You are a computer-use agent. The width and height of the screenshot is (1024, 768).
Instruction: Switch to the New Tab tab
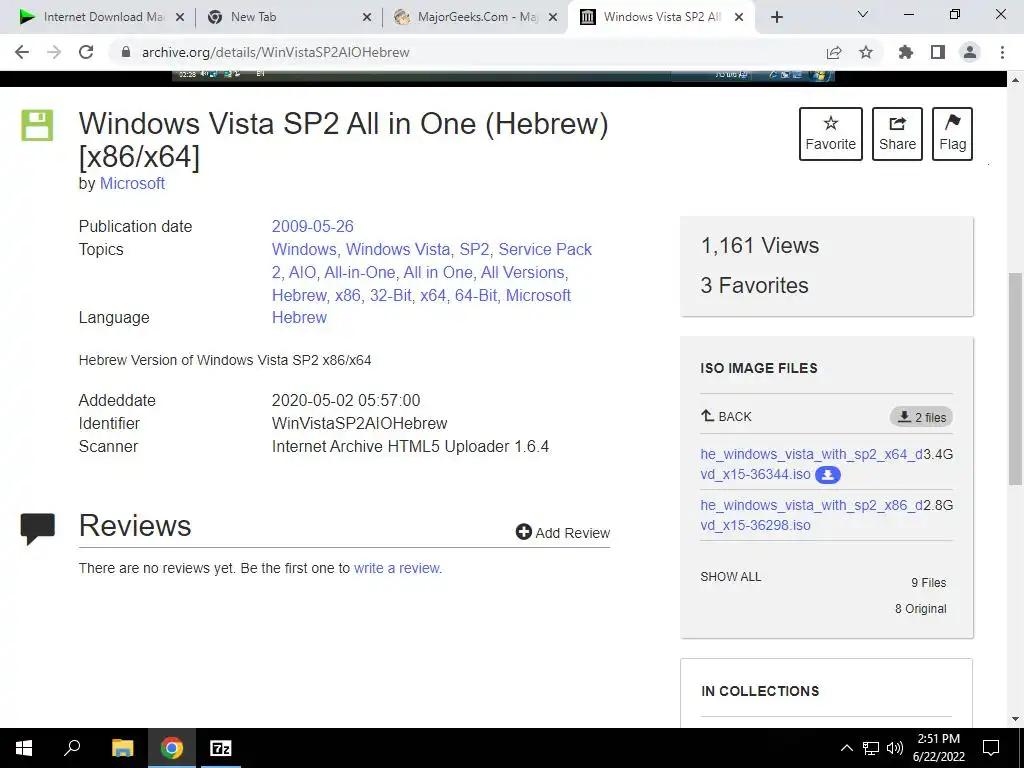(x=289, y=17)
